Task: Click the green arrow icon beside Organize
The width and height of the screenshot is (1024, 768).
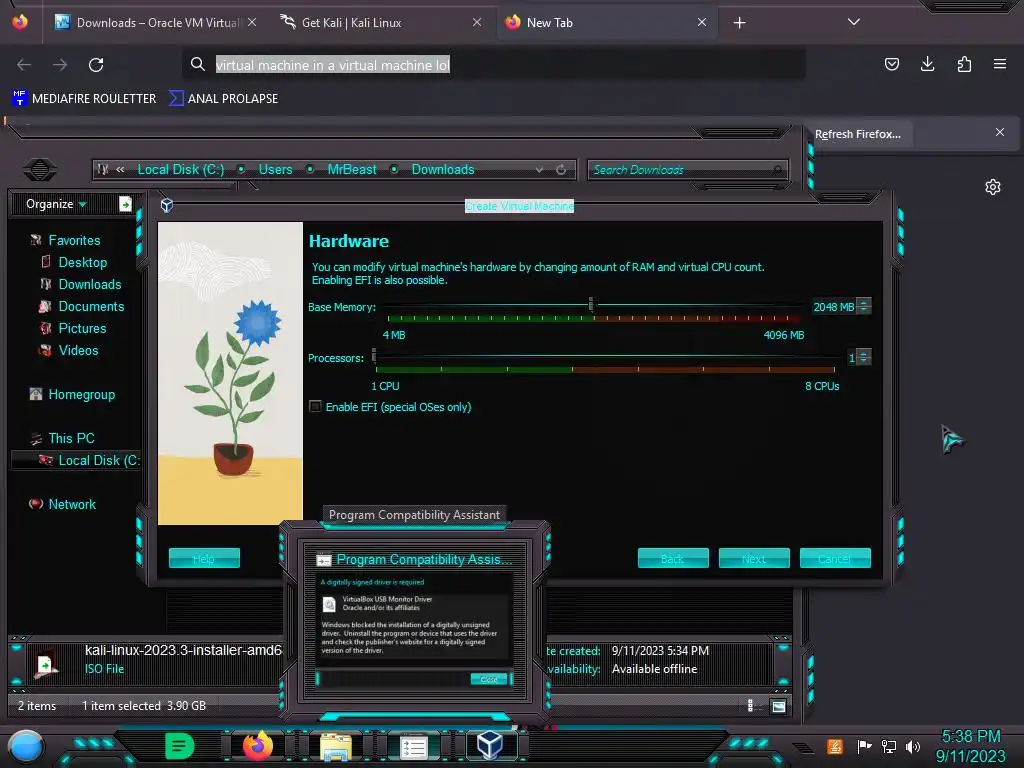Action: click(125, 204)
